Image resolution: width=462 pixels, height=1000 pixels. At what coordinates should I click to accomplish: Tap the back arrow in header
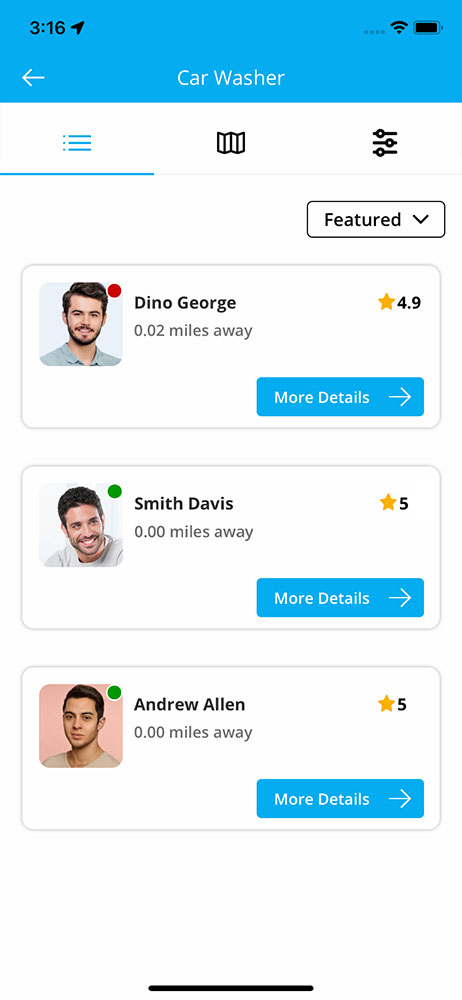pyautogui.click(x=33, y=78)
